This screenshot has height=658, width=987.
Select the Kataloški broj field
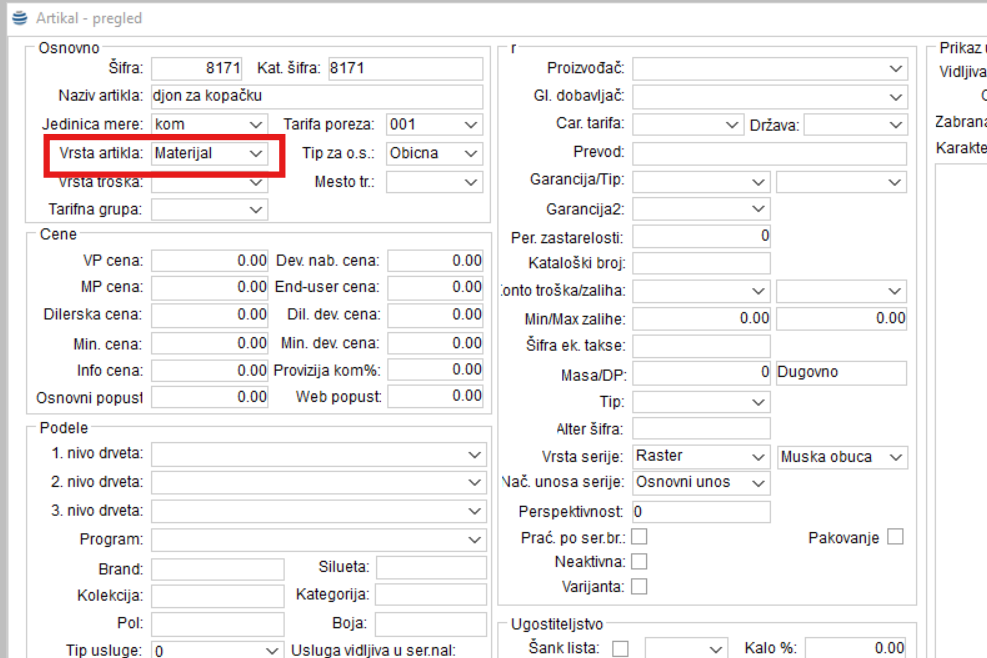[x=701, y=264]
